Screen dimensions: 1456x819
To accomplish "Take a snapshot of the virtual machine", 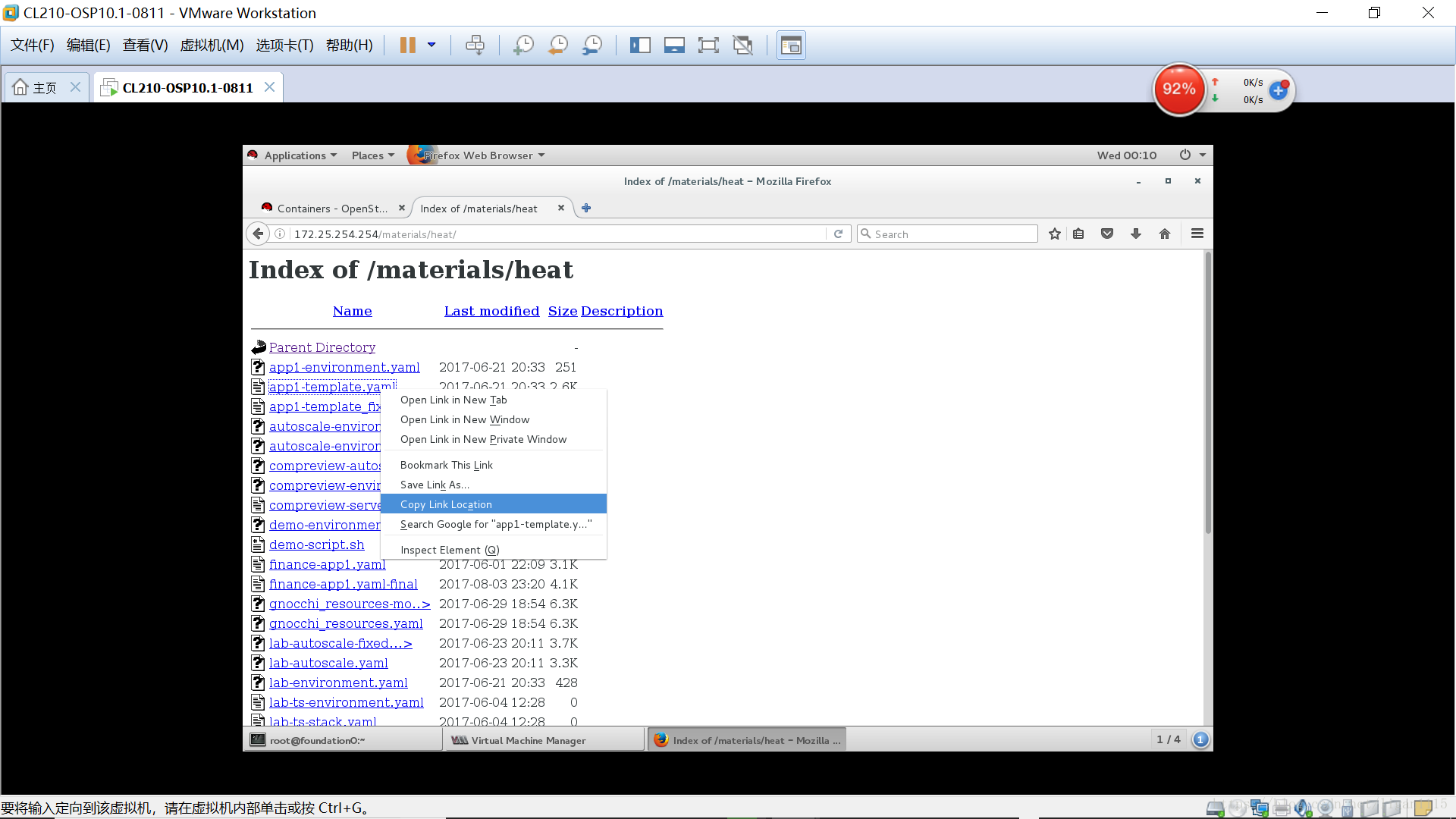I will click(523, 45).
